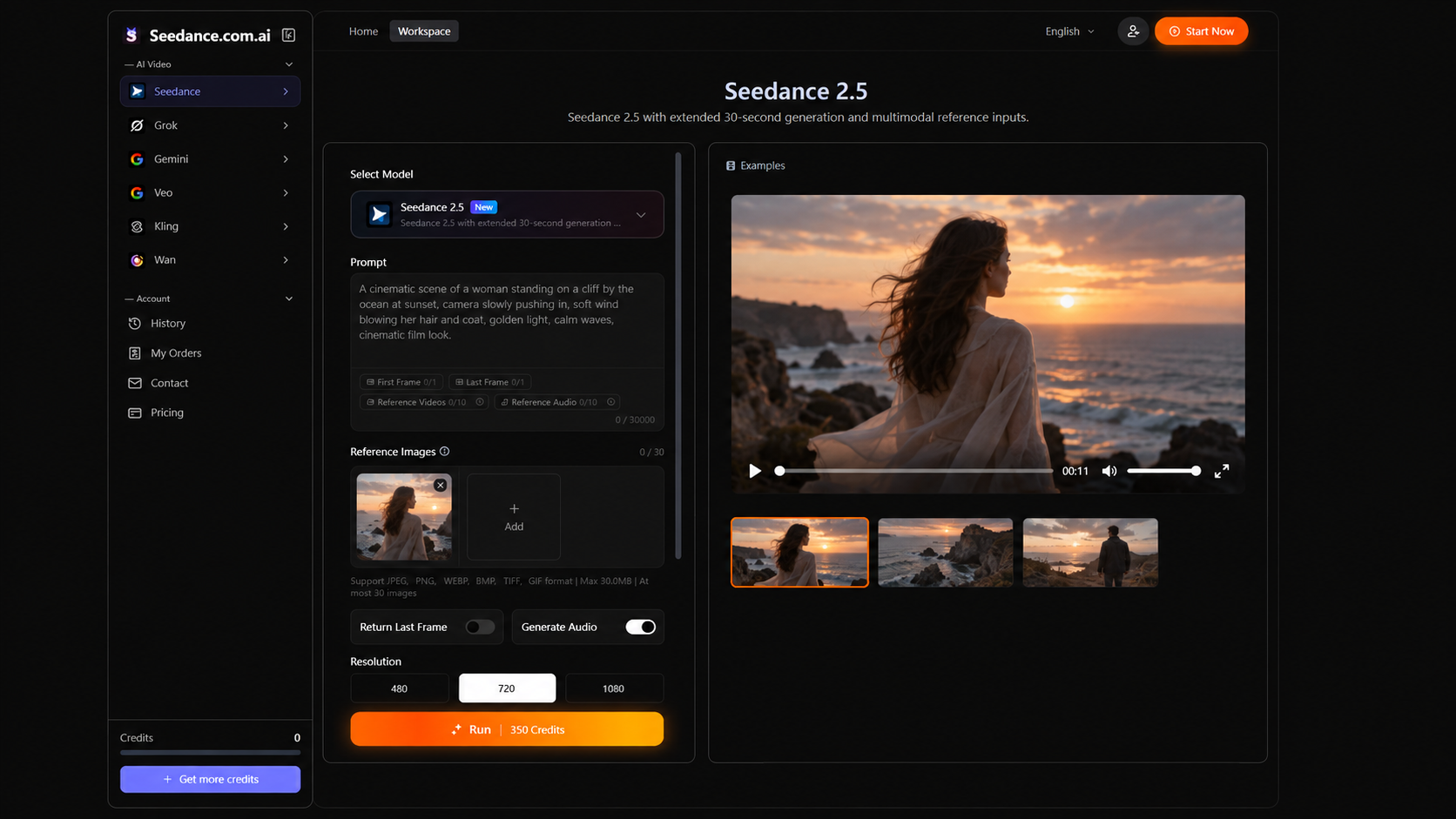Toggle Return Last Frame switch
The height and width of the screenshot is (819, 1456).
[480, 627]
